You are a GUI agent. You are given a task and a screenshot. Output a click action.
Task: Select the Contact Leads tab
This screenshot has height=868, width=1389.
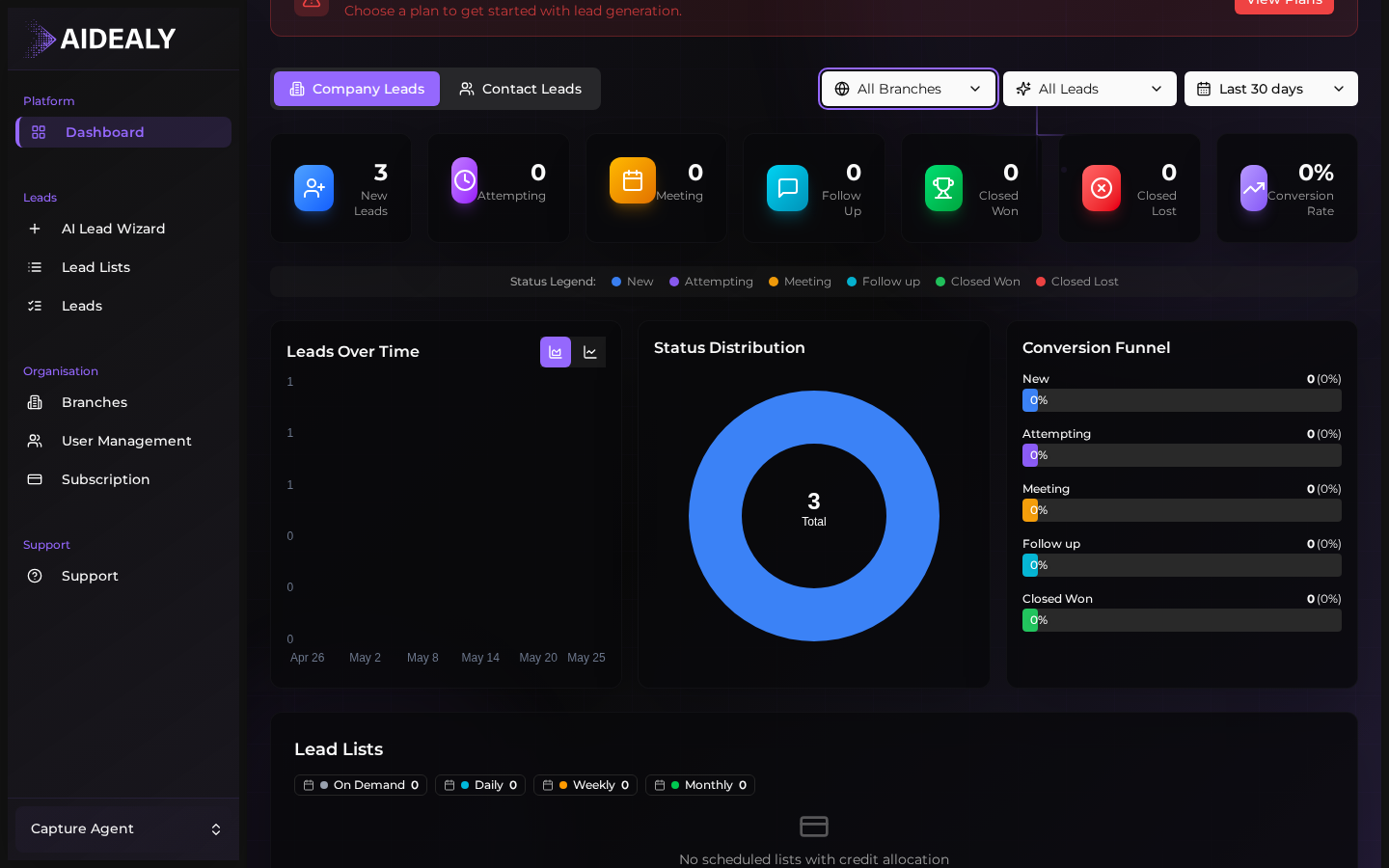520,89
